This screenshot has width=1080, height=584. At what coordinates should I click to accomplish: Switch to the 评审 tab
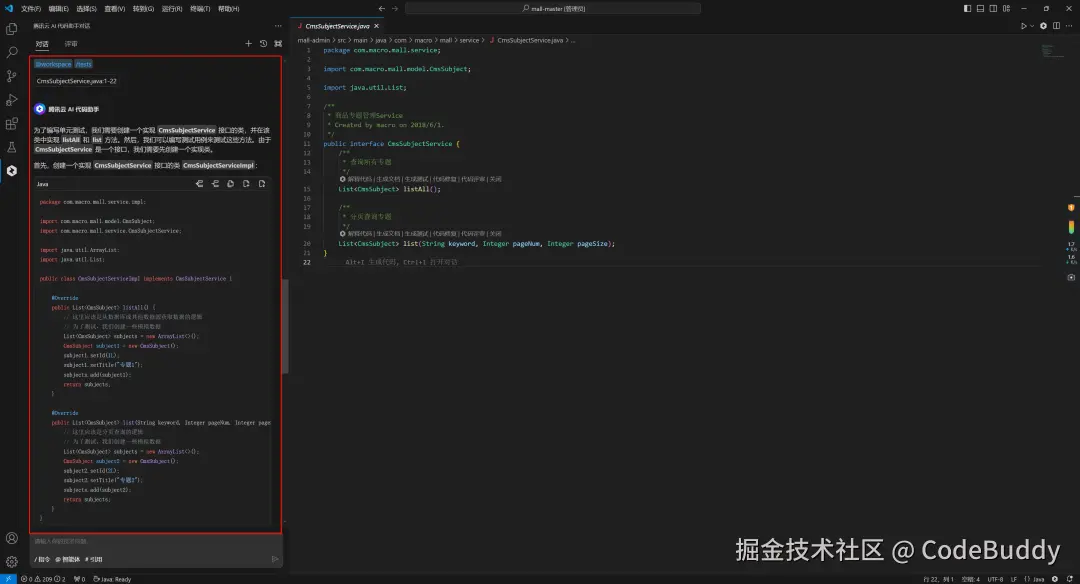click(x=71, y=44)
